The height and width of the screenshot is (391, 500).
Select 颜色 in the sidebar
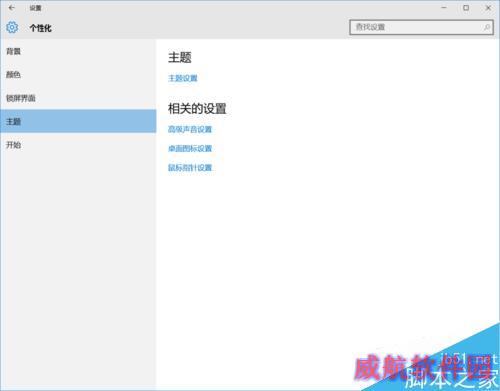pyautogui.click(x=78, y=75)
